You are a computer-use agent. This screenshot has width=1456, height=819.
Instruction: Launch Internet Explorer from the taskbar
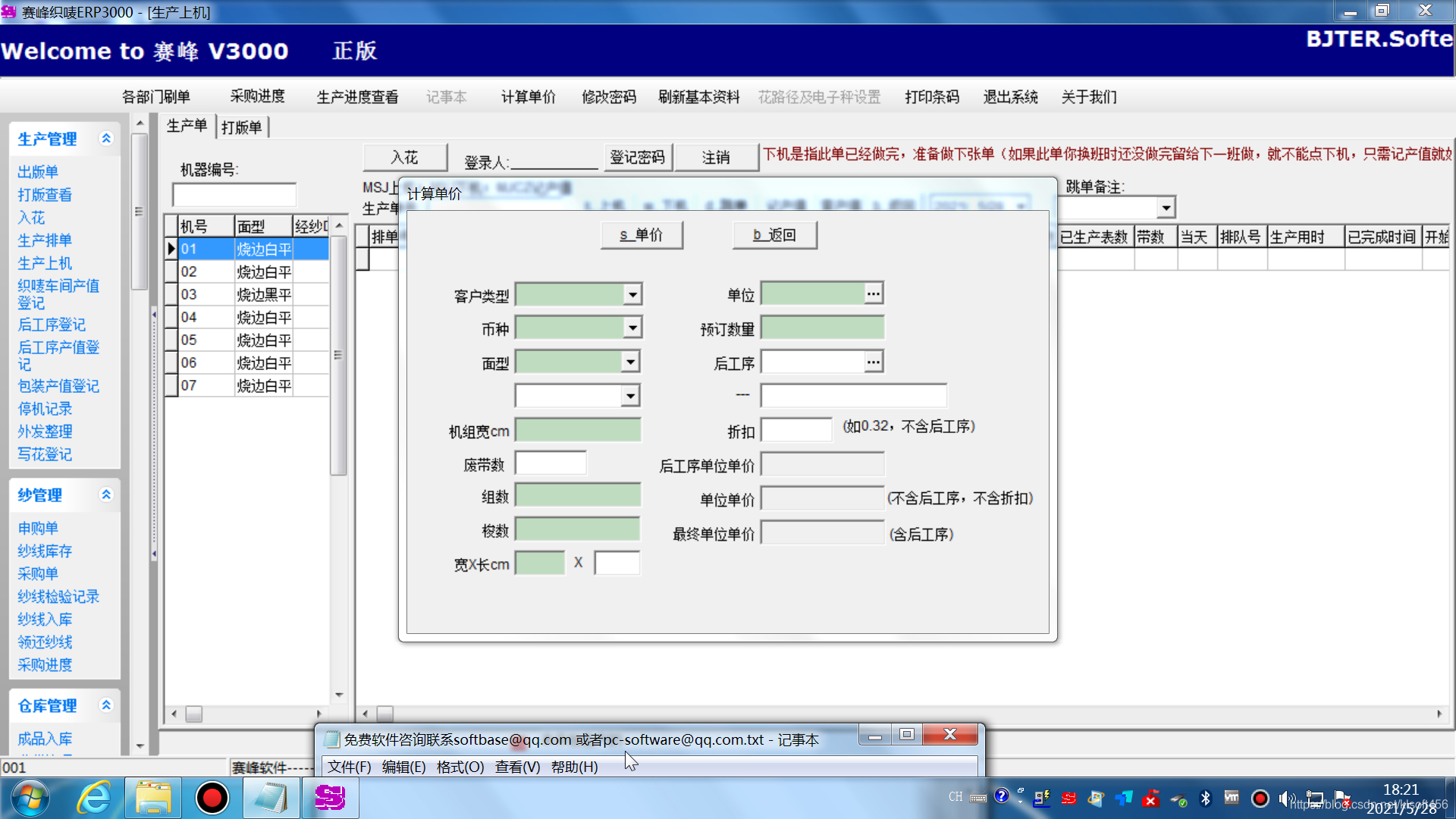click(x=94, y=798)
